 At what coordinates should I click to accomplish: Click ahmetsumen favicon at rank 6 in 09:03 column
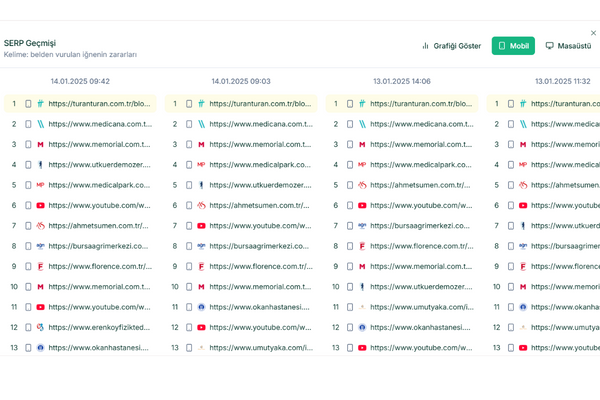(x=201, y=206)
